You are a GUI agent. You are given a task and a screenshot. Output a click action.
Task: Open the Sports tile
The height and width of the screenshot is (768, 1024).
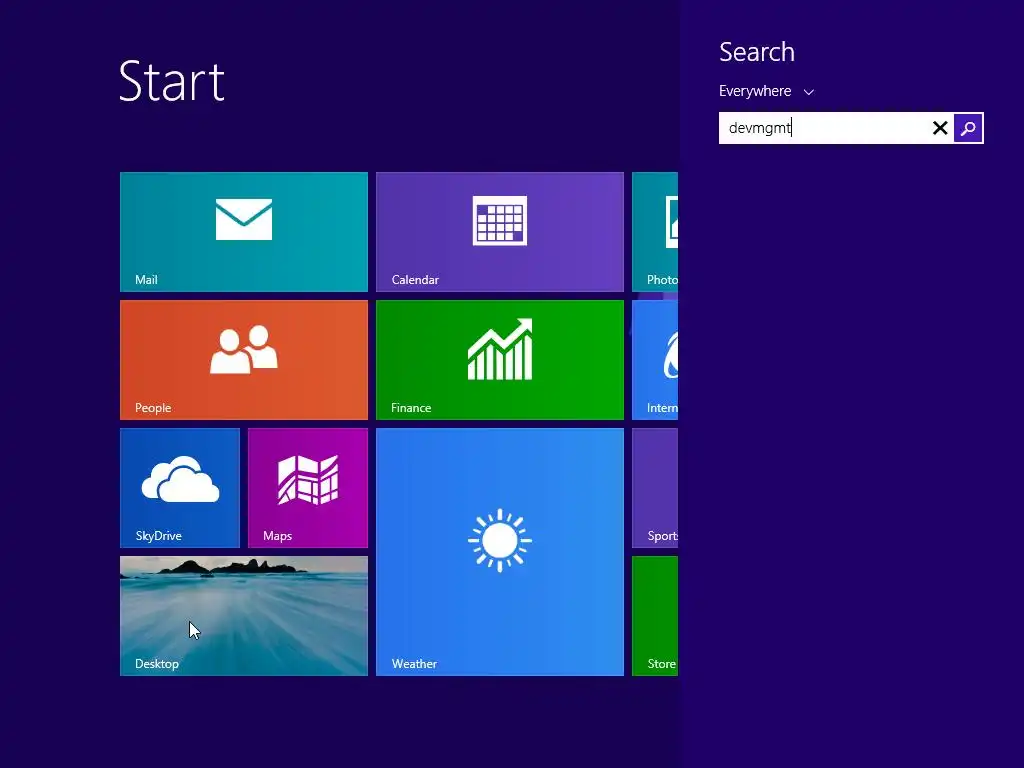[x=655, y=488]
